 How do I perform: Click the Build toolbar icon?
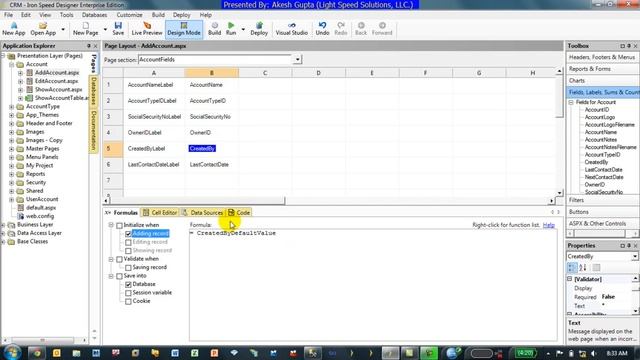pyautogui.click(x=215, y=29)
